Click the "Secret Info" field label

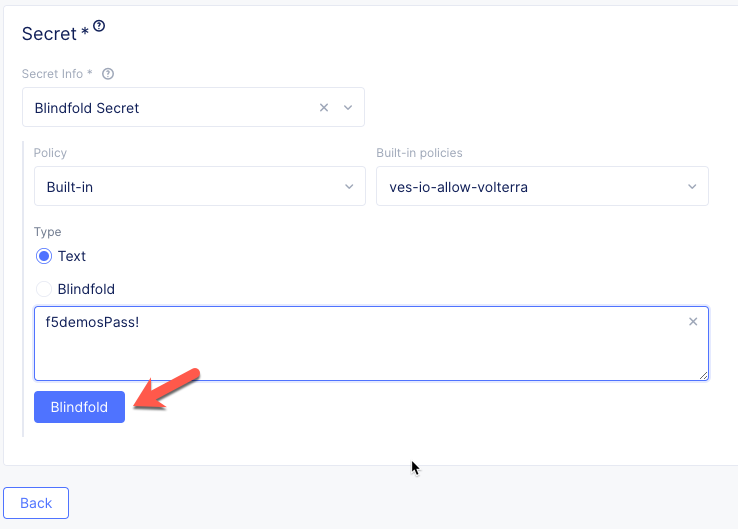pyautogui.click(x=58, y=73)
